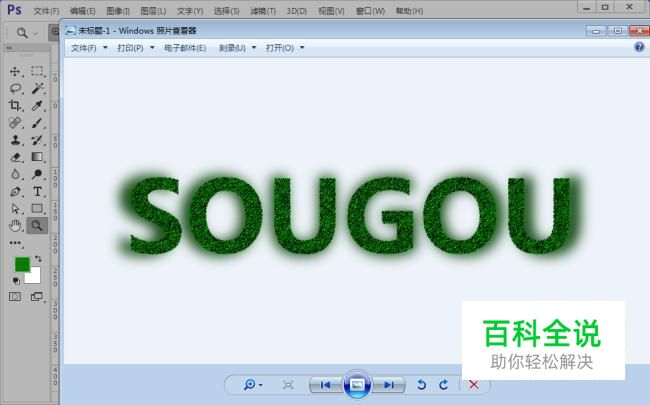
Task: Open Photoshop 图像(I) menu
Action: 118,11
